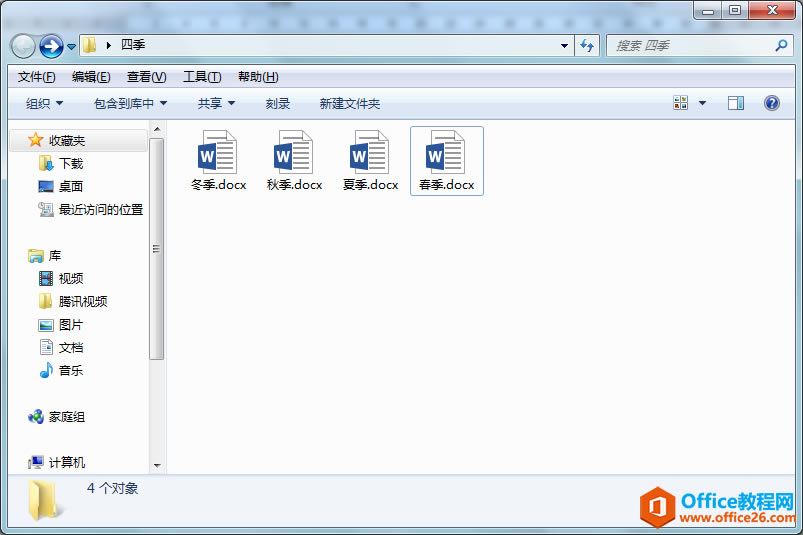The width and height of the screenshot is (803, 535).
Task: Open the 冬季.docx Word file icon
Action: pos(217,152)
